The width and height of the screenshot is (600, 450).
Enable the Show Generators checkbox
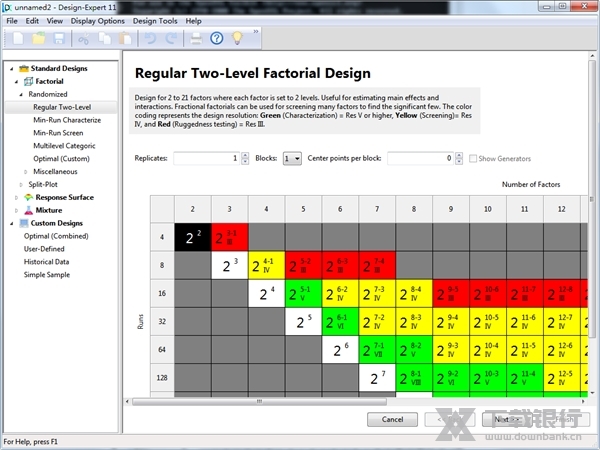(x=473, y=158)
